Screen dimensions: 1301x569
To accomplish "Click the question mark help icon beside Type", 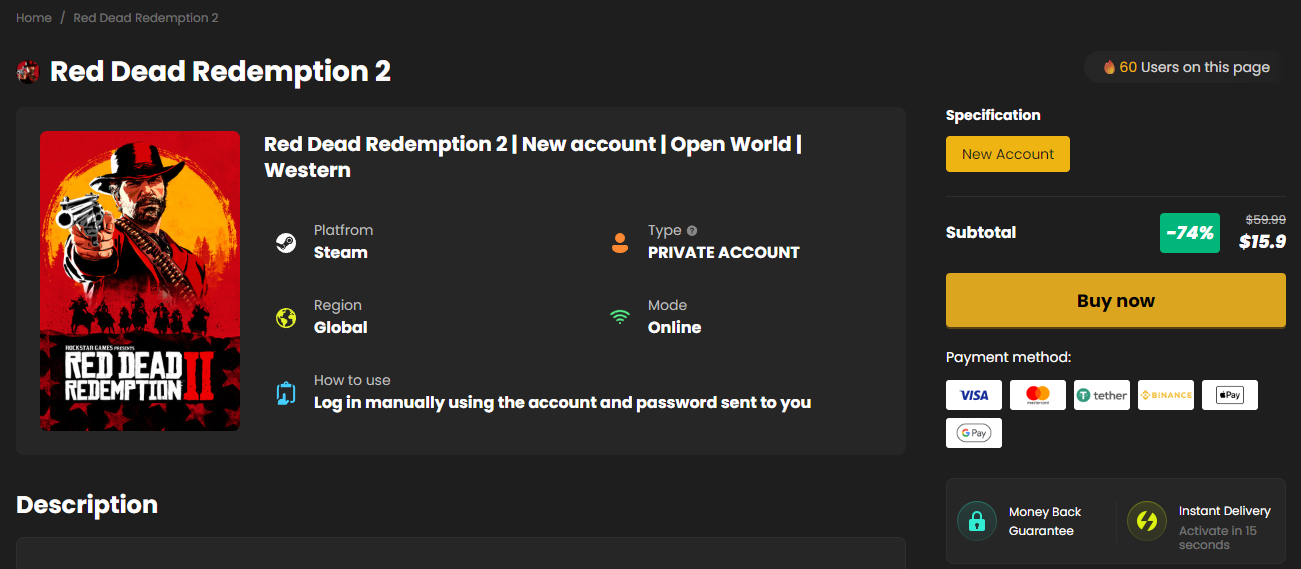I will click(692, 231).
